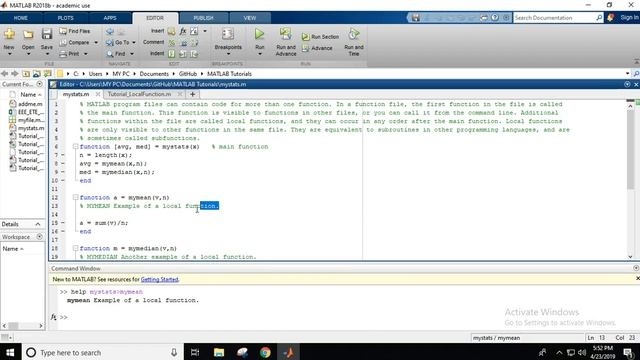640x360 pixels.
Task: Switch to the HOME ribbon tab
Action: [20, 18]
